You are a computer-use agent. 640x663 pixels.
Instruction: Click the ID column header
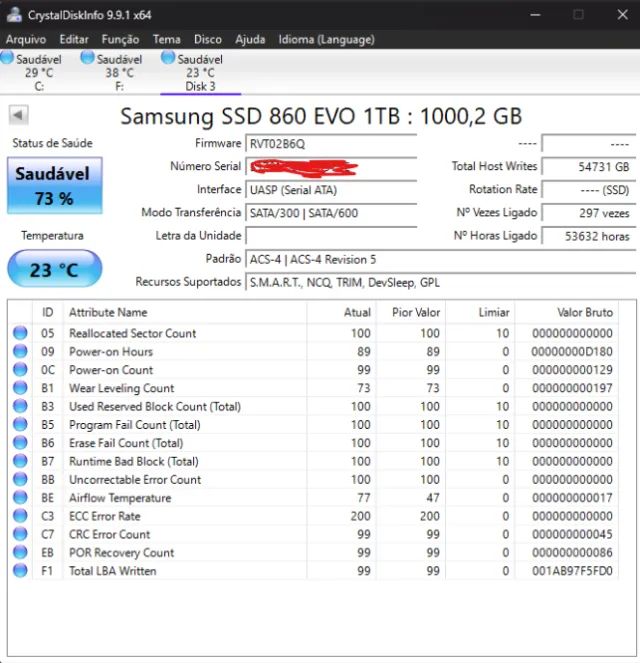coord(48,312)
